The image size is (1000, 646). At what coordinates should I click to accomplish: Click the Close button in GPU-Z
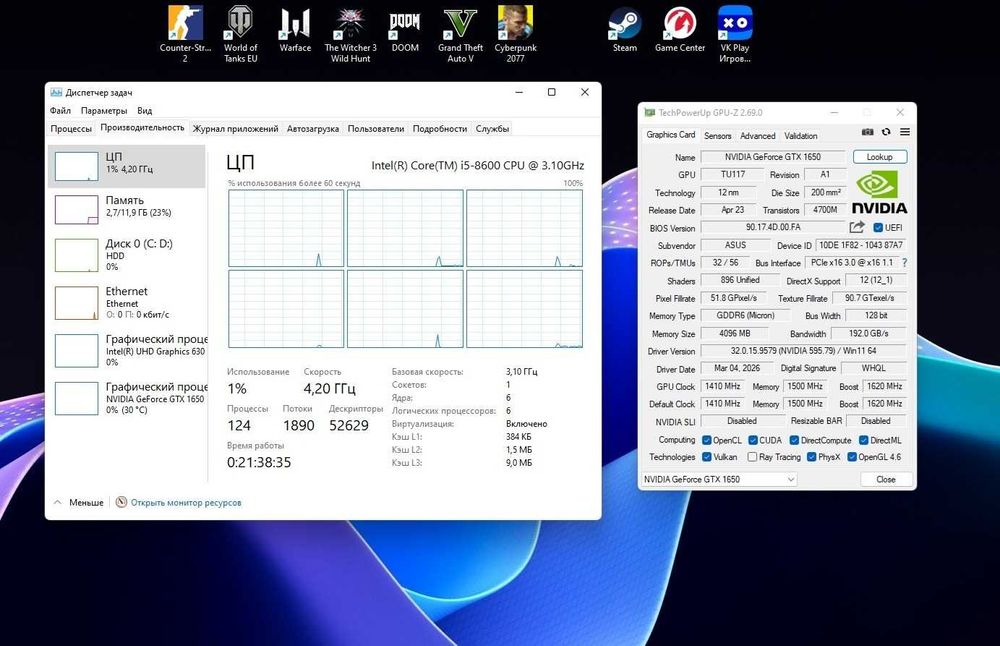(886, 479)
